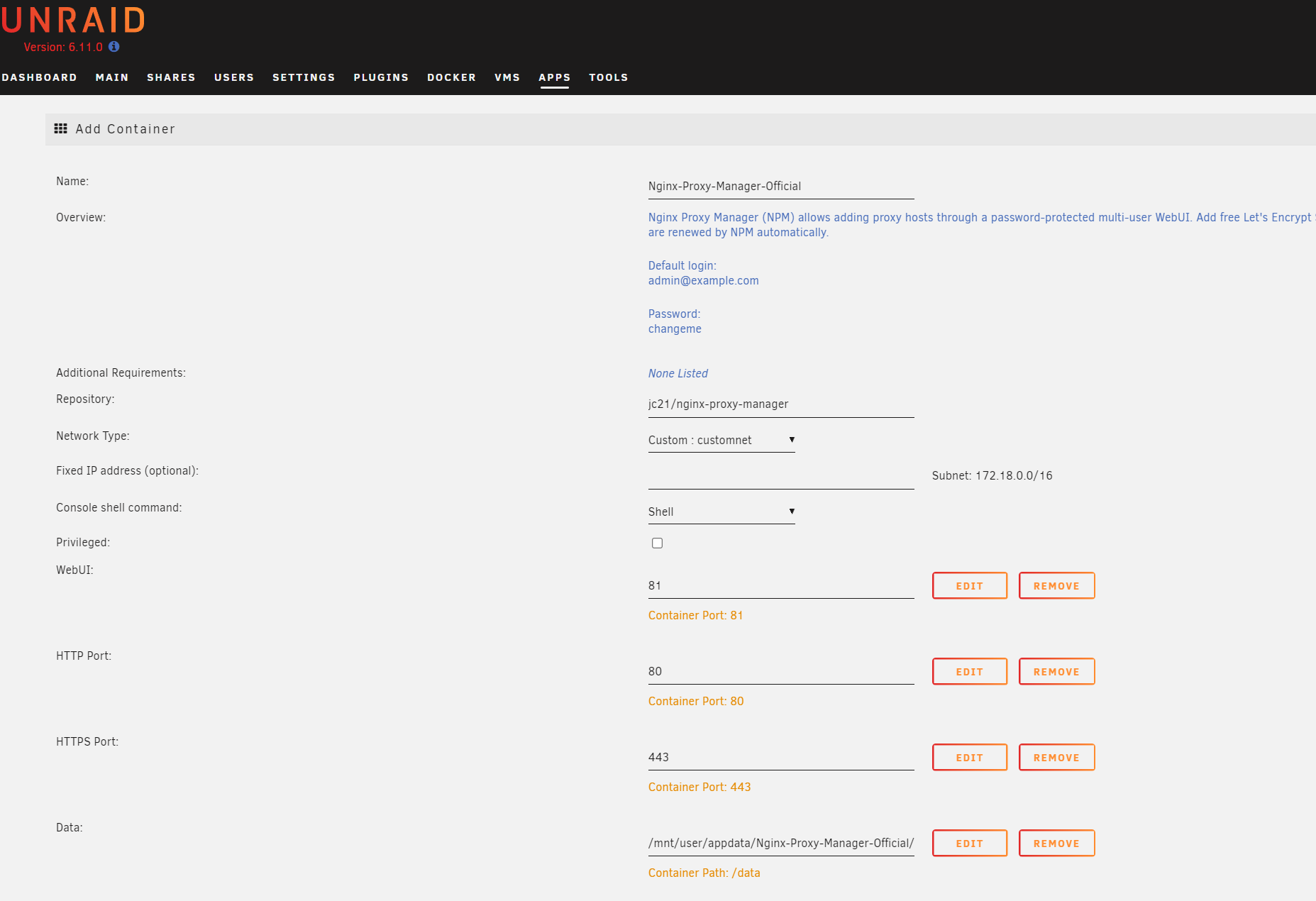Click the 'Container Port: 443' text
Viewport: 1316px width, 901px height.
coord(700,787)
